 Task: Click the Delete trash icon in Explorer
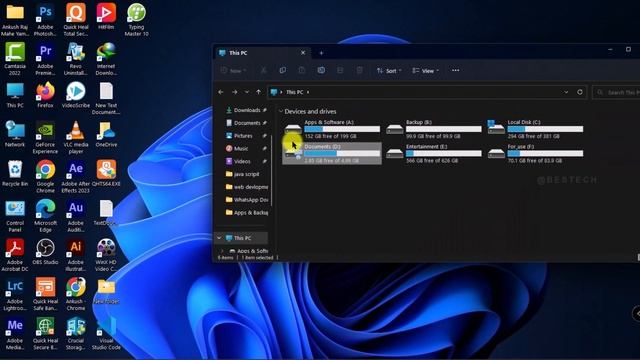tap(360, 70)
